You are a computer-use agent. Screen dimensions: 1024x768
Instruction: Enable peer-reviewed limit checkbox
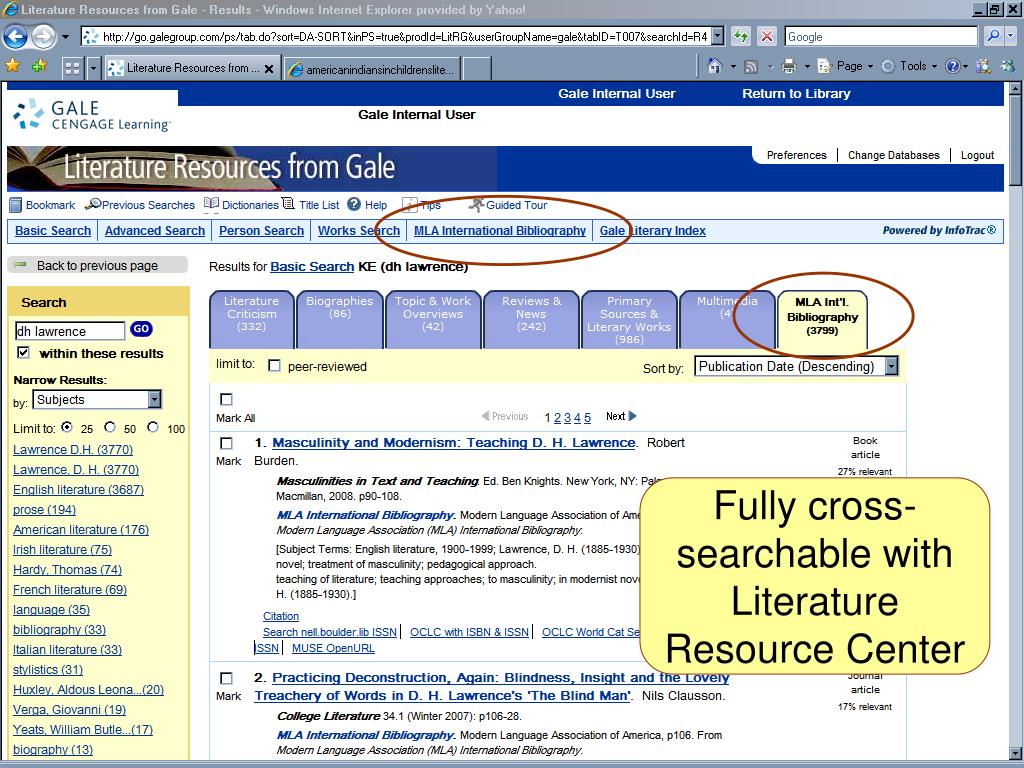point(274,366)
